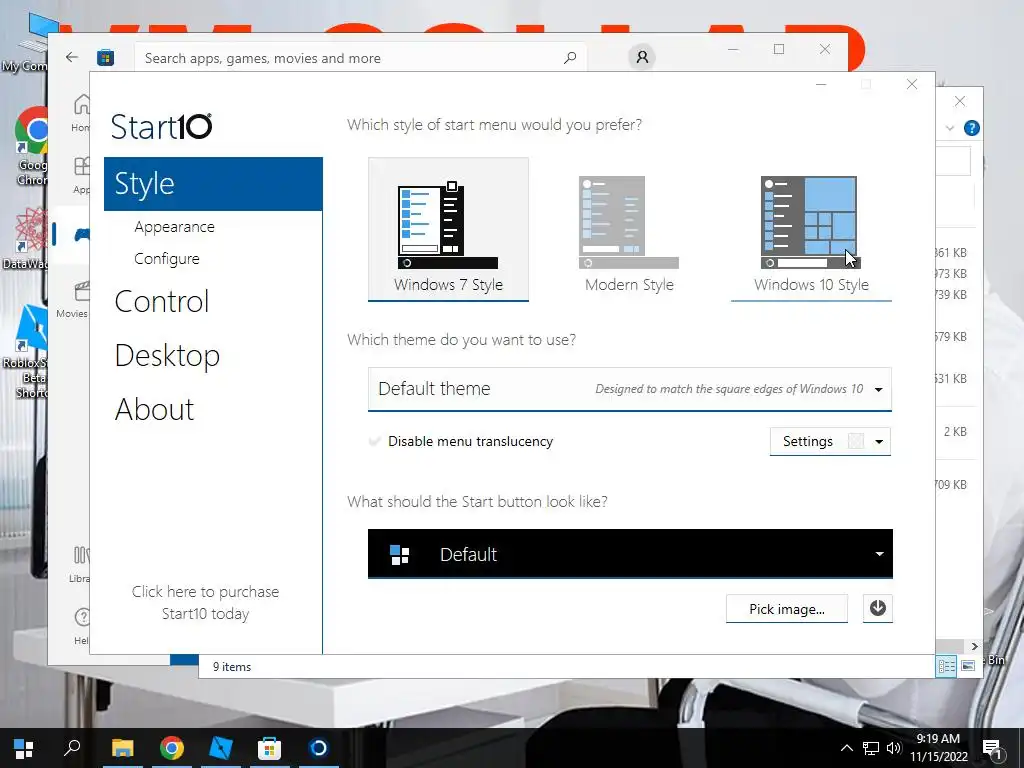Viewport: 1024px width, 768px height.
Task: Open the notification center icon
Action: [x=992, y=749]
